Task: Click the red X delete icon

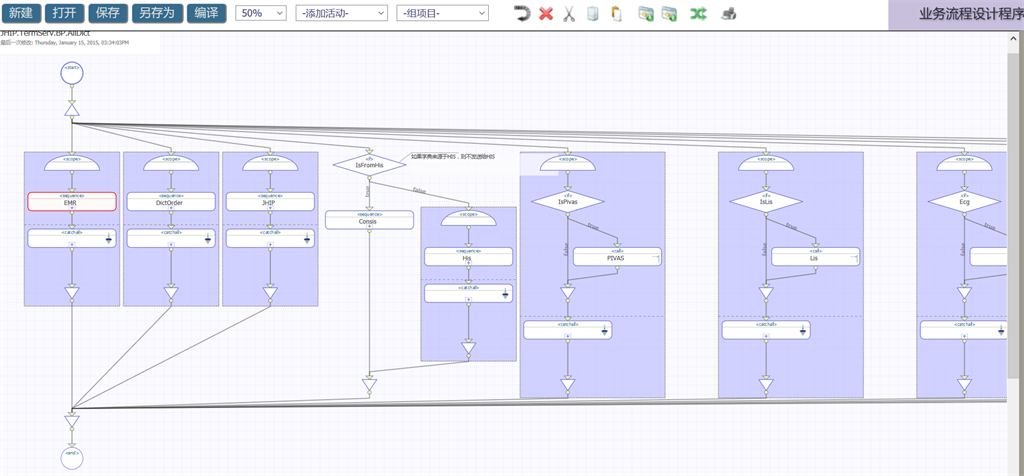Action: click(x=546, y=14)
